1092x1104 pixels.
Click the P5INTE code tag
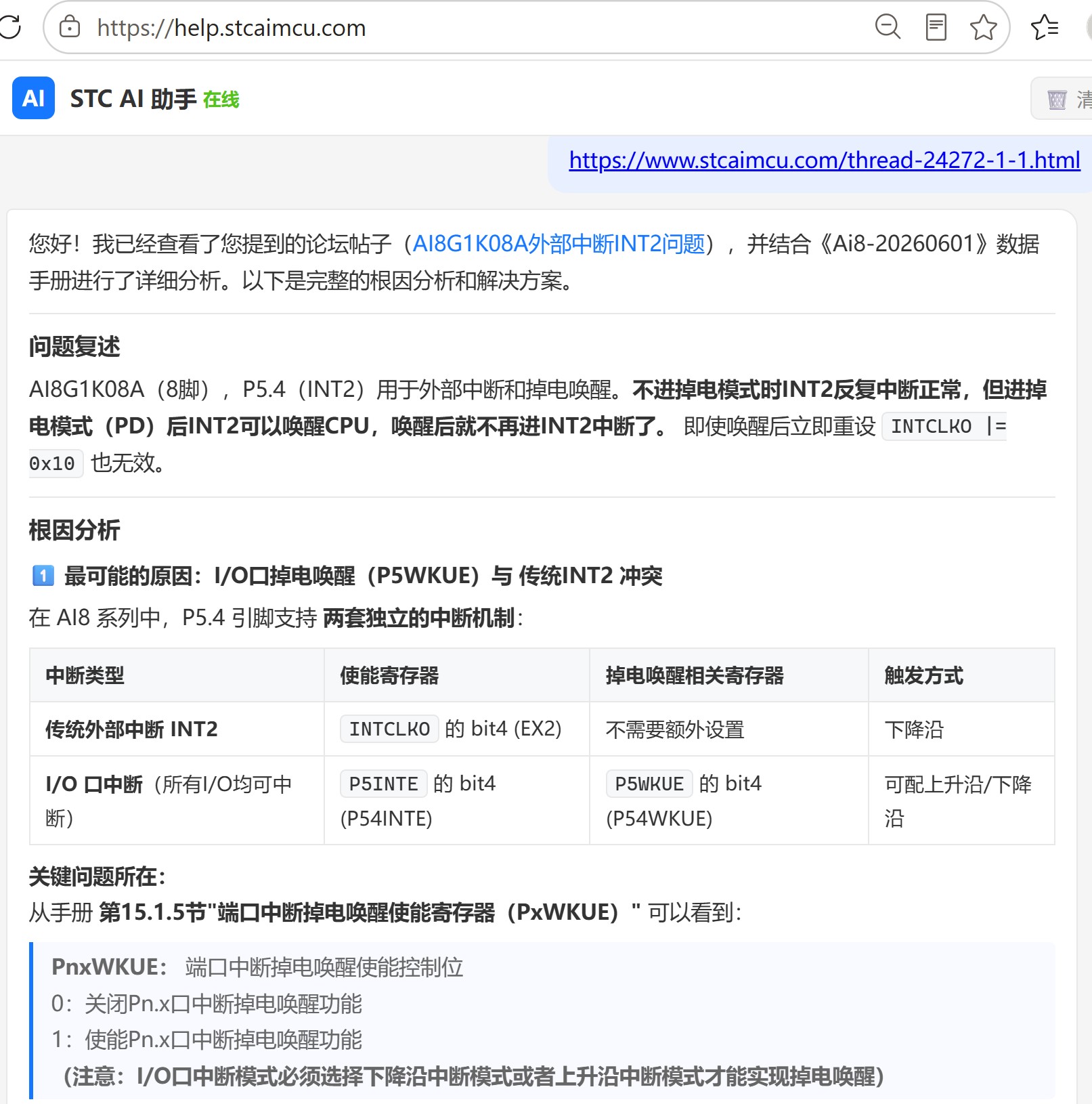click(383, 784)
